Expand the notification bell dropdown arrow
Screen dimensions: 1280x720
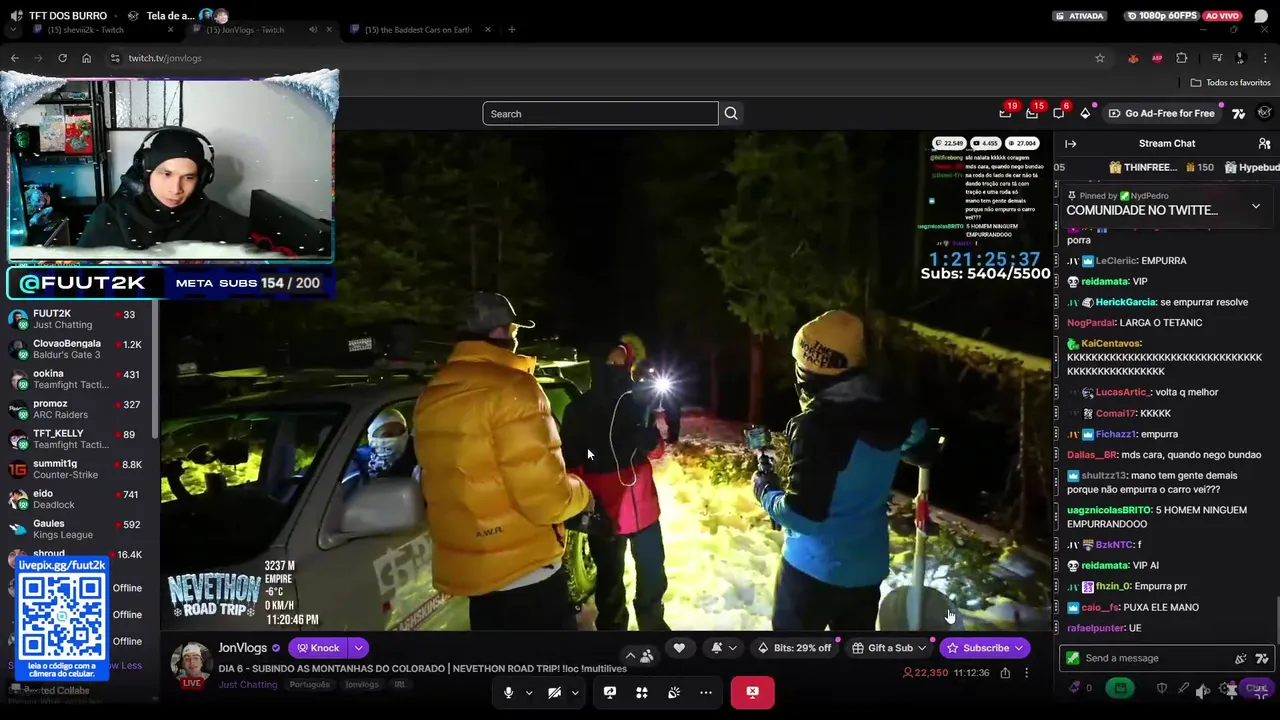733,648
